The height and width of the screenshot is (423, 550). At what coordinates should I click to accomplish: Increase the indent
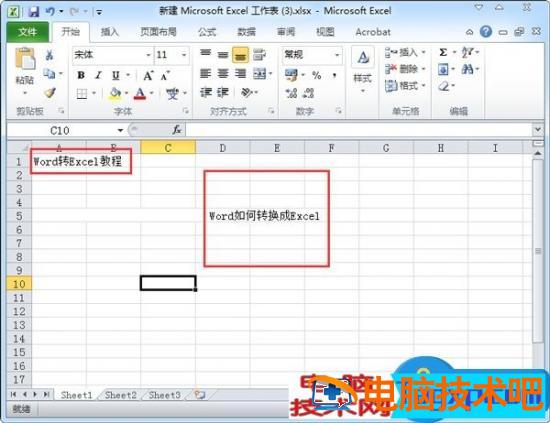coord(223,93)
